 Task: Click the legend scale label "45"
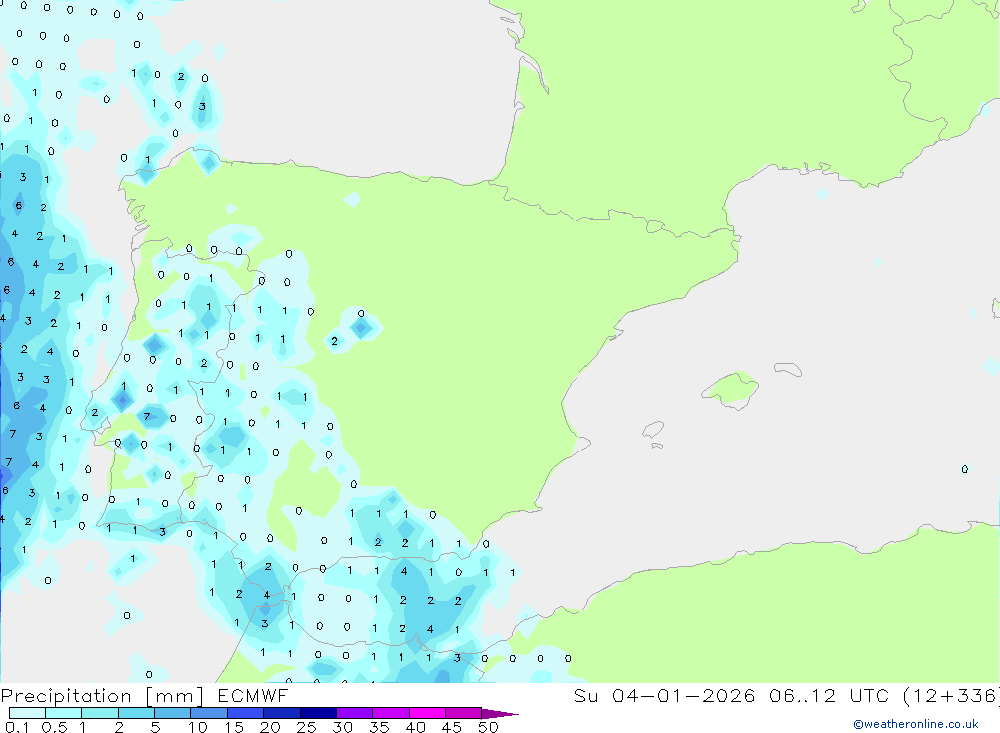click(452, 727)
